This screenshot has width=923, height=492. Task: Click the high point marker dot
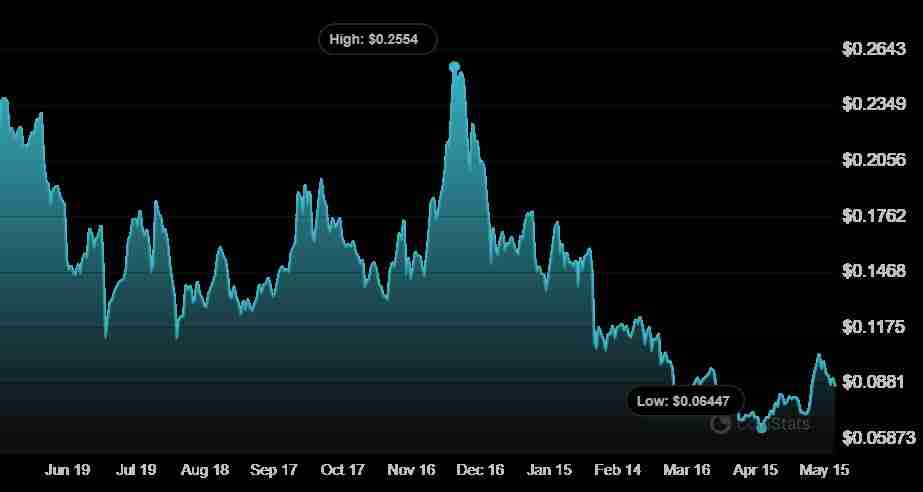point(455,67)
